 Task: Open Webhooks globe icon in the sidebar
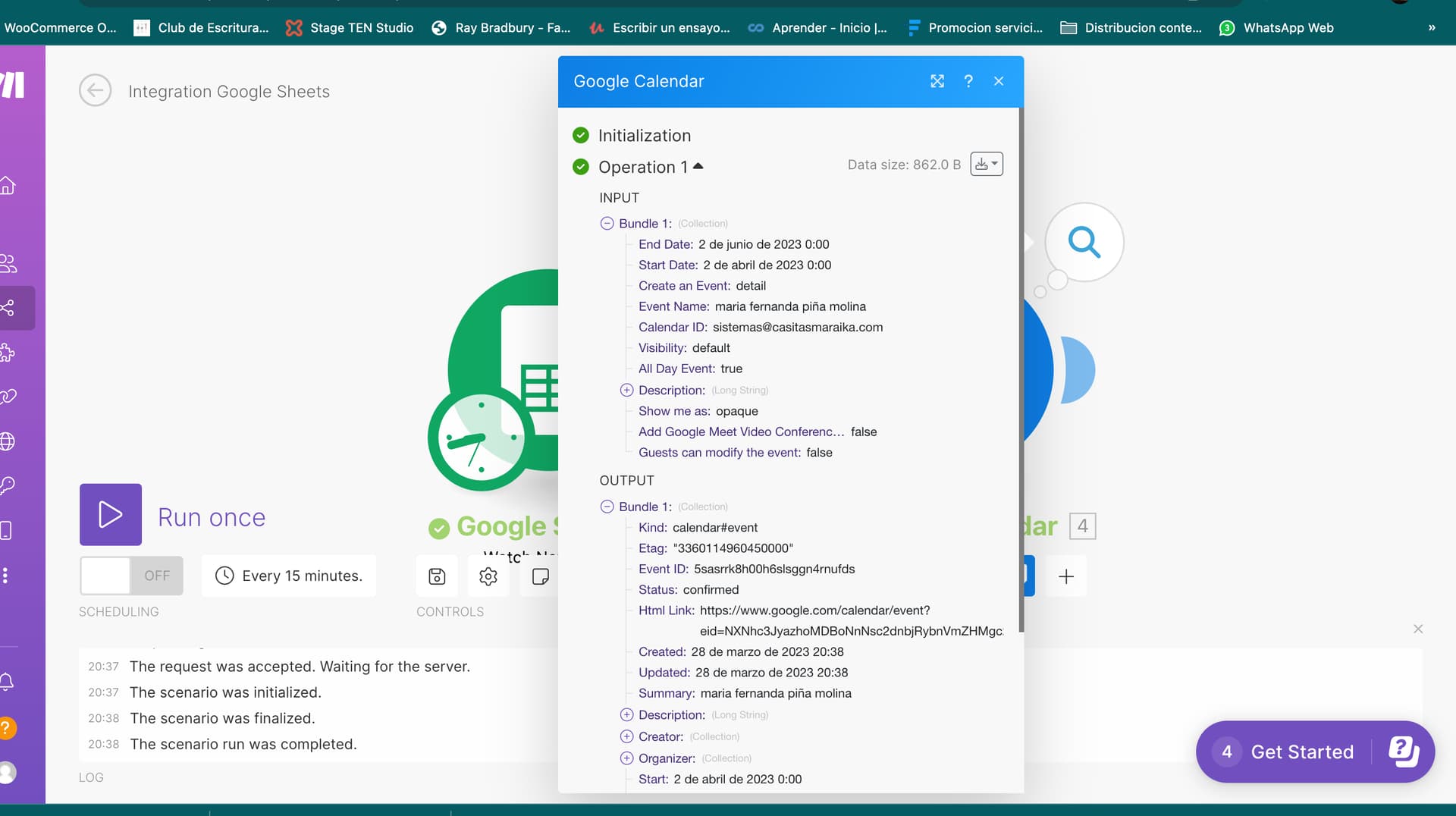click(8, 441)
